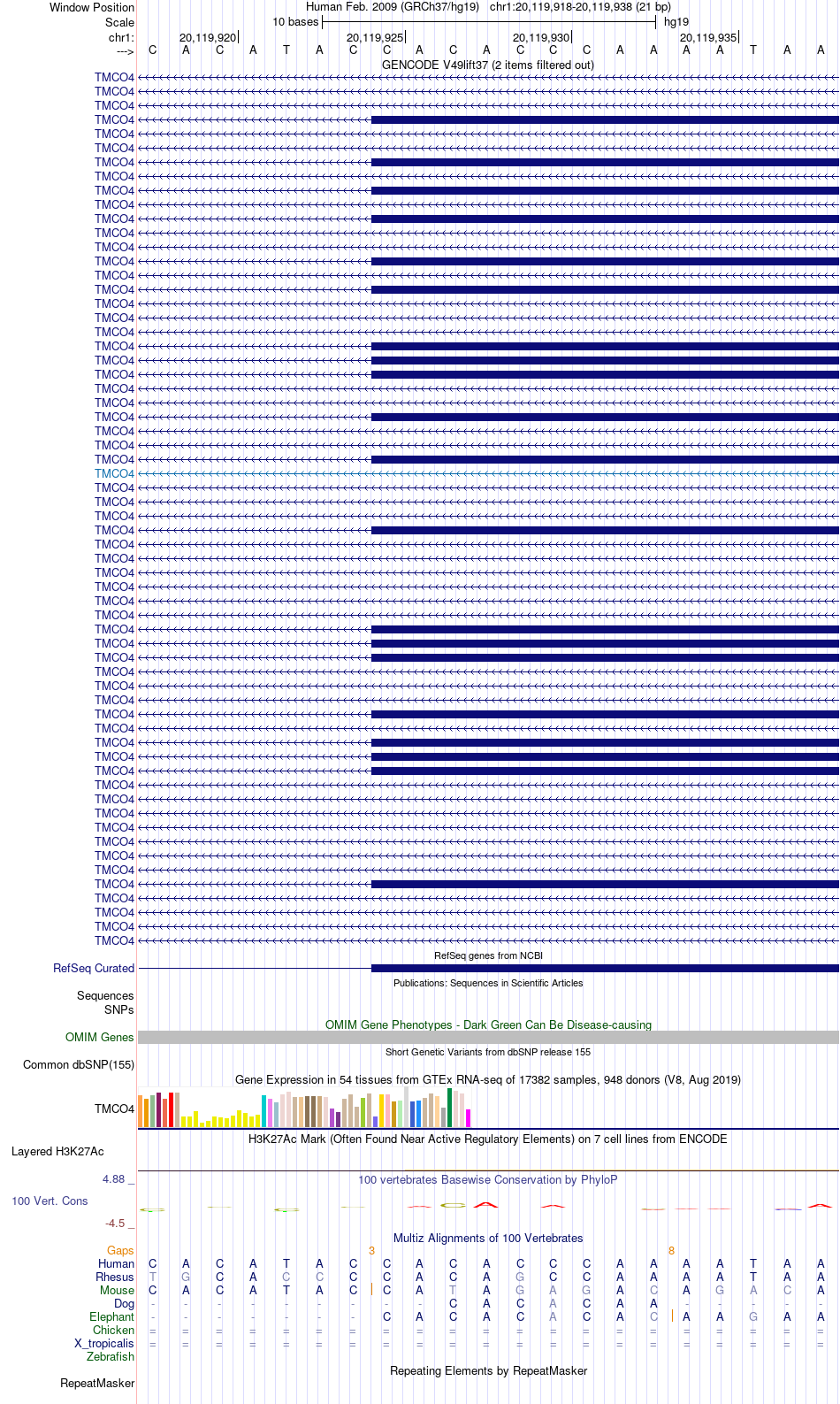
Task: Click Multiz Alignments of 100 Vertebrates title
Action: tap(488, 1238)
